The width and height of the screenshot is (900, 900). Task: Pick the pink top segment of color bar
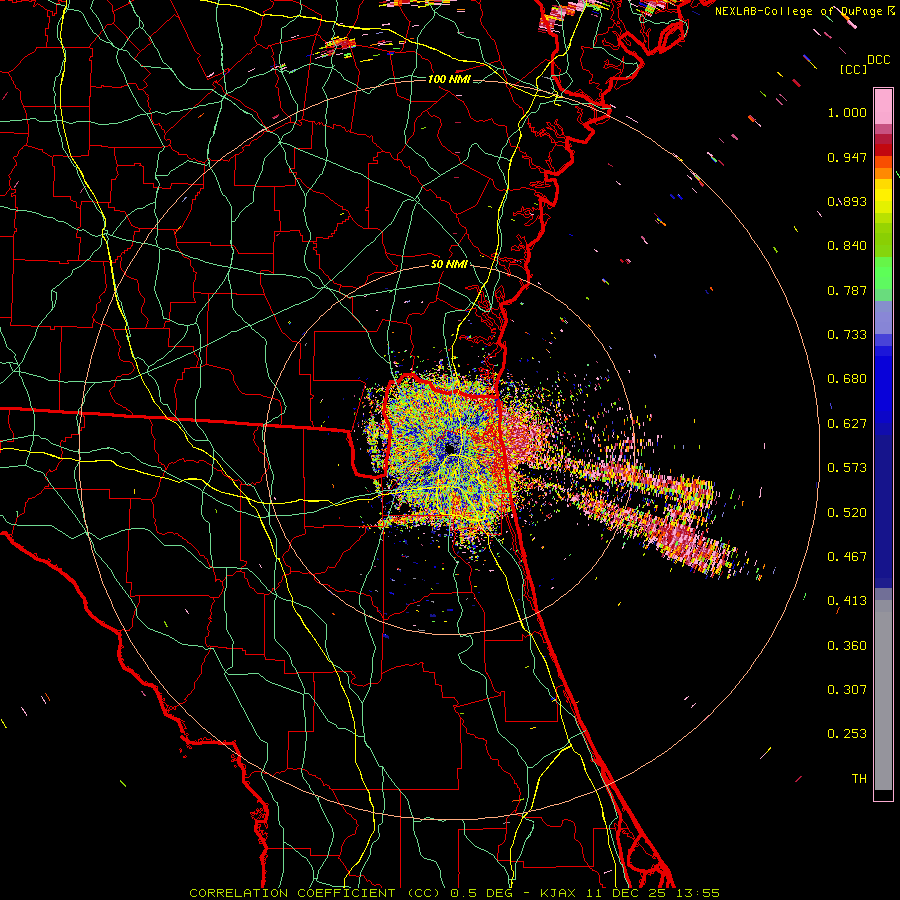(883, 107)
